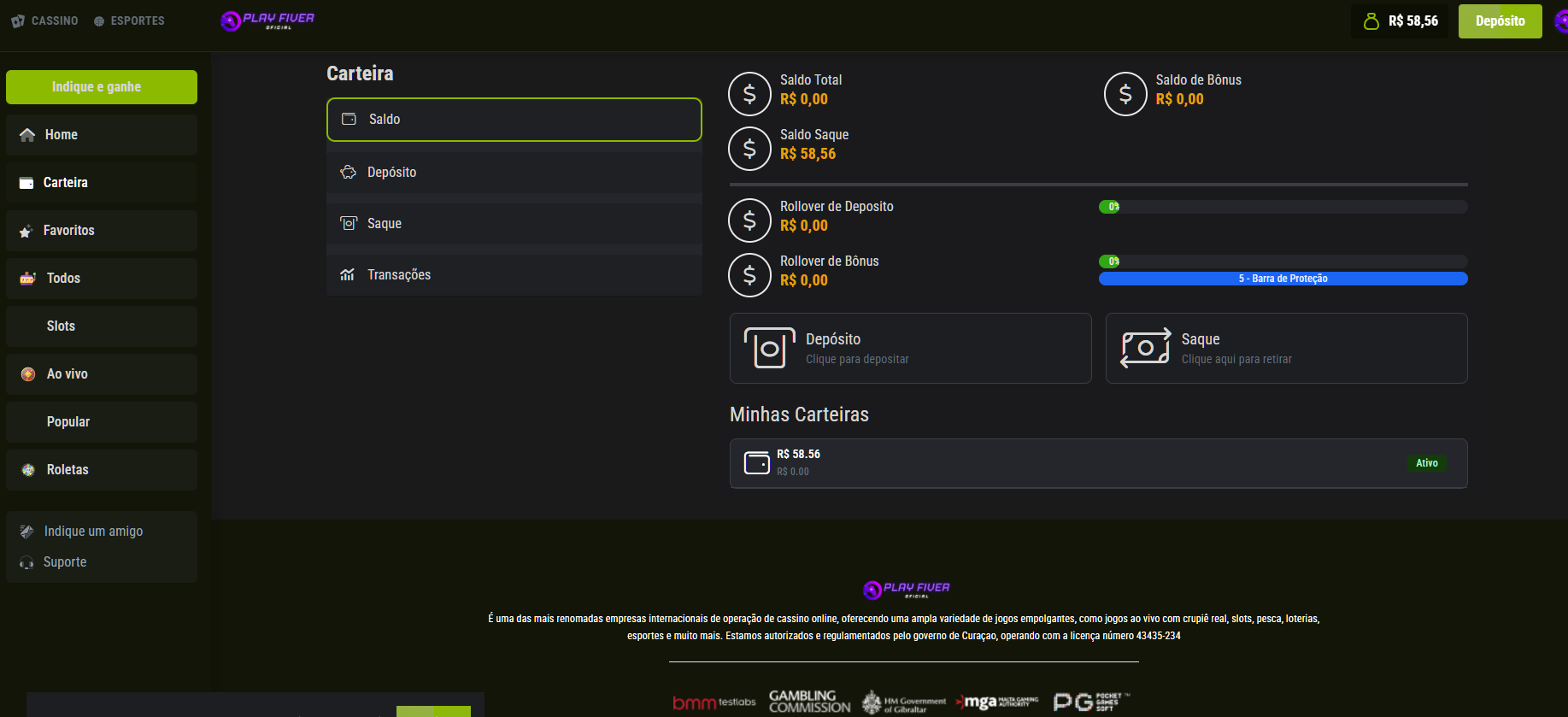Click the Home house icon in sidebar
The image size is (1568, 717).
pos(27,135)
